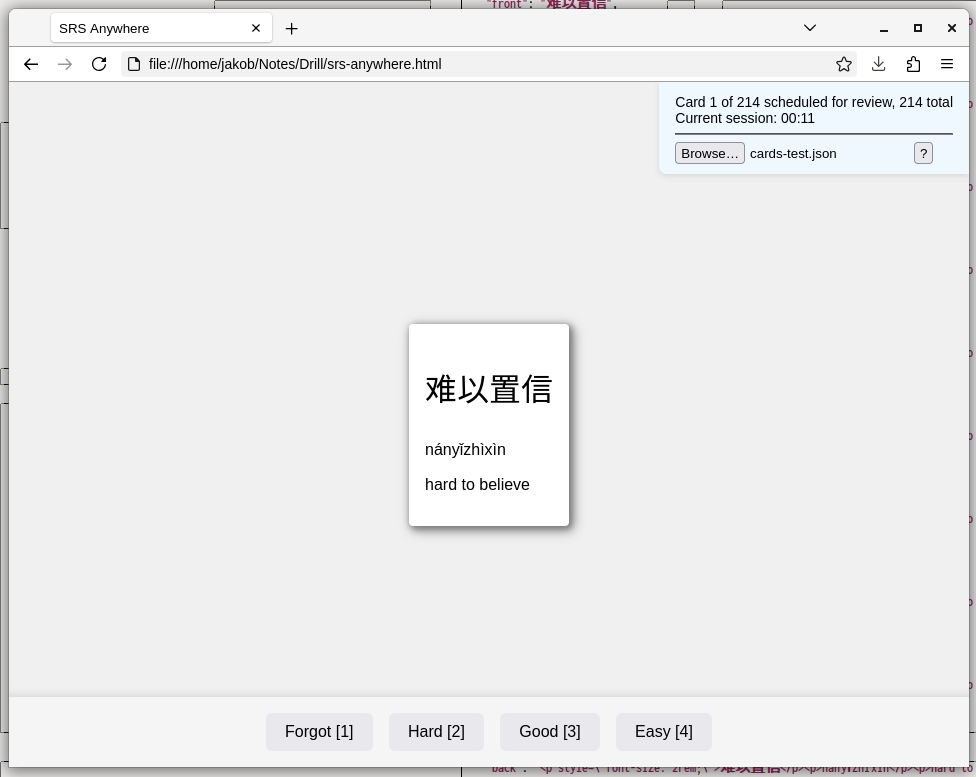Toggle the bookmark star for this page
The width and height of the screenshot is (976, 777).
click(x=843, y=64)
